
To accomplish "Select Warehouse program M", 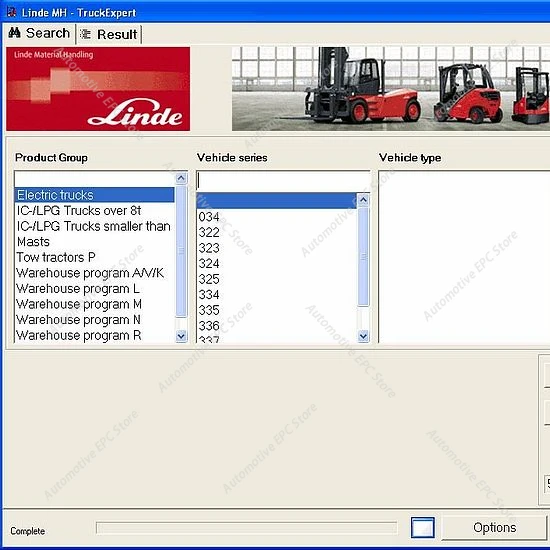I will tap(94, 304).
